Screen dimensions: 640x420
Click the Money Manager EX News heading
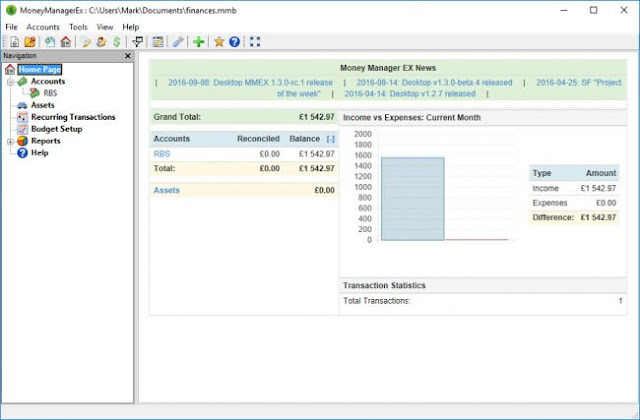pos(388,68)
